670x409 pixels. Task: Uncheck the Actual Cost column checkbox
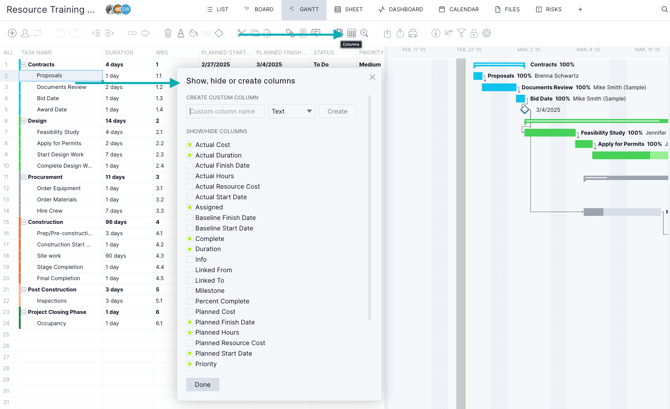pyautogui.click(x=190, y=145)
